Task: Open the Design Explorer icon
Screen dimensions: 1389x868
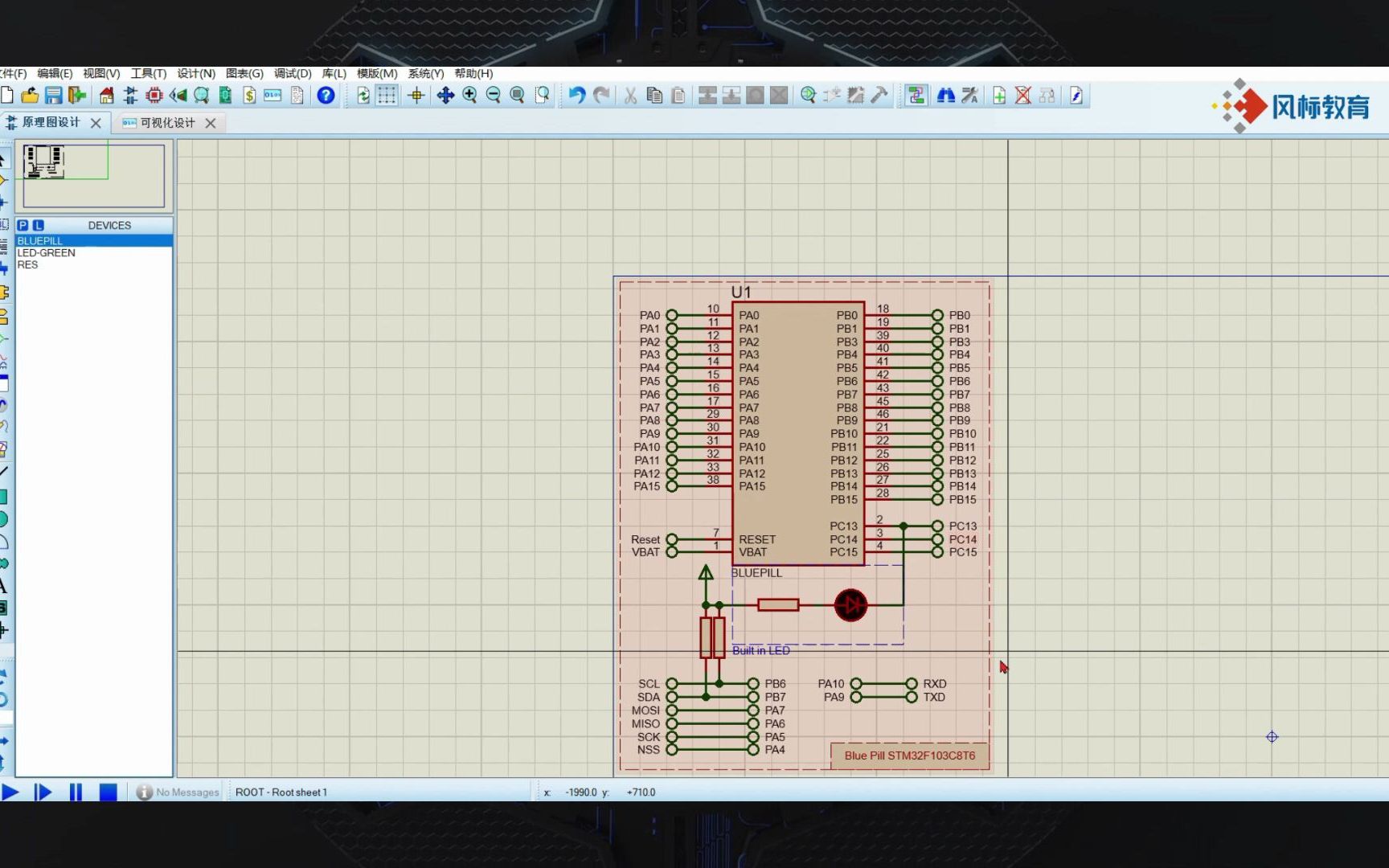Action: pyautogui.click(x=201, y=95)
